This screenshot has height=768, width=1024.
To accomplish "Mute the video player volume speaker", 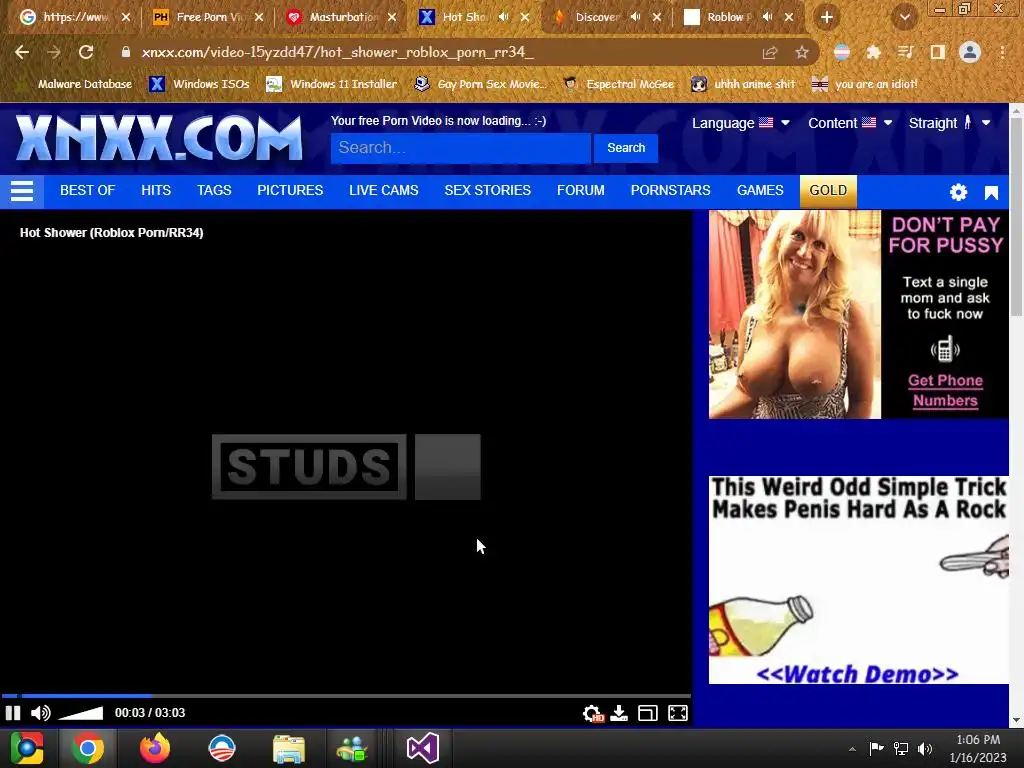I will [40, 712].
